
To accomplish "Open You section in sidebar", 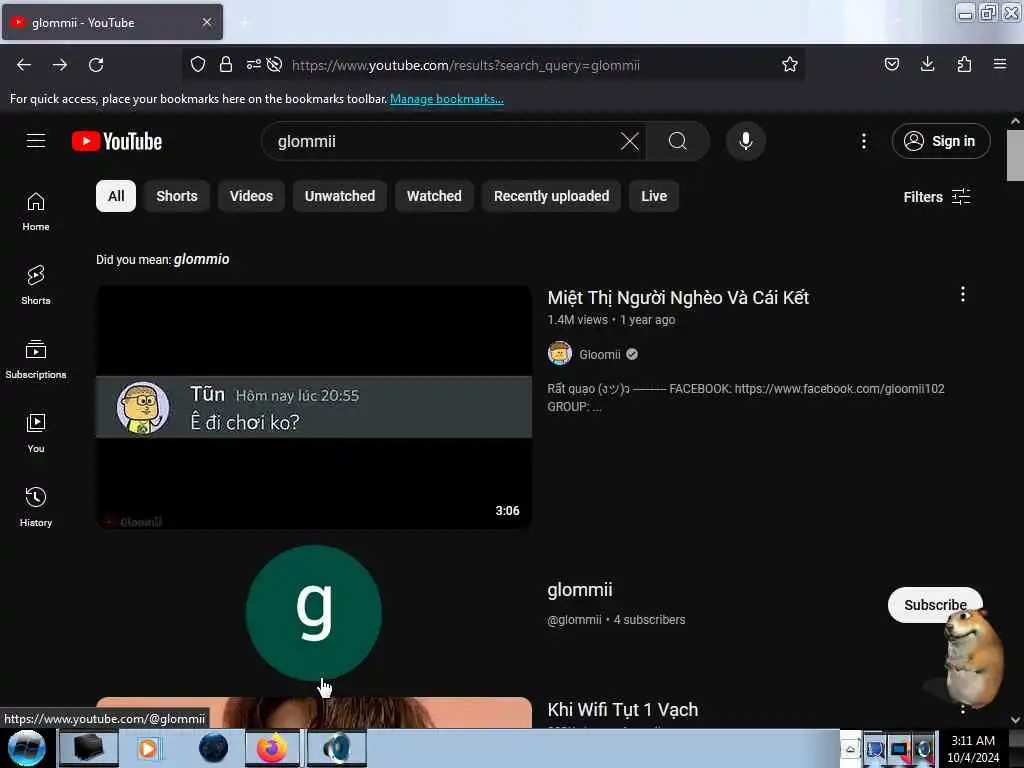I will (x=36, y=433).
